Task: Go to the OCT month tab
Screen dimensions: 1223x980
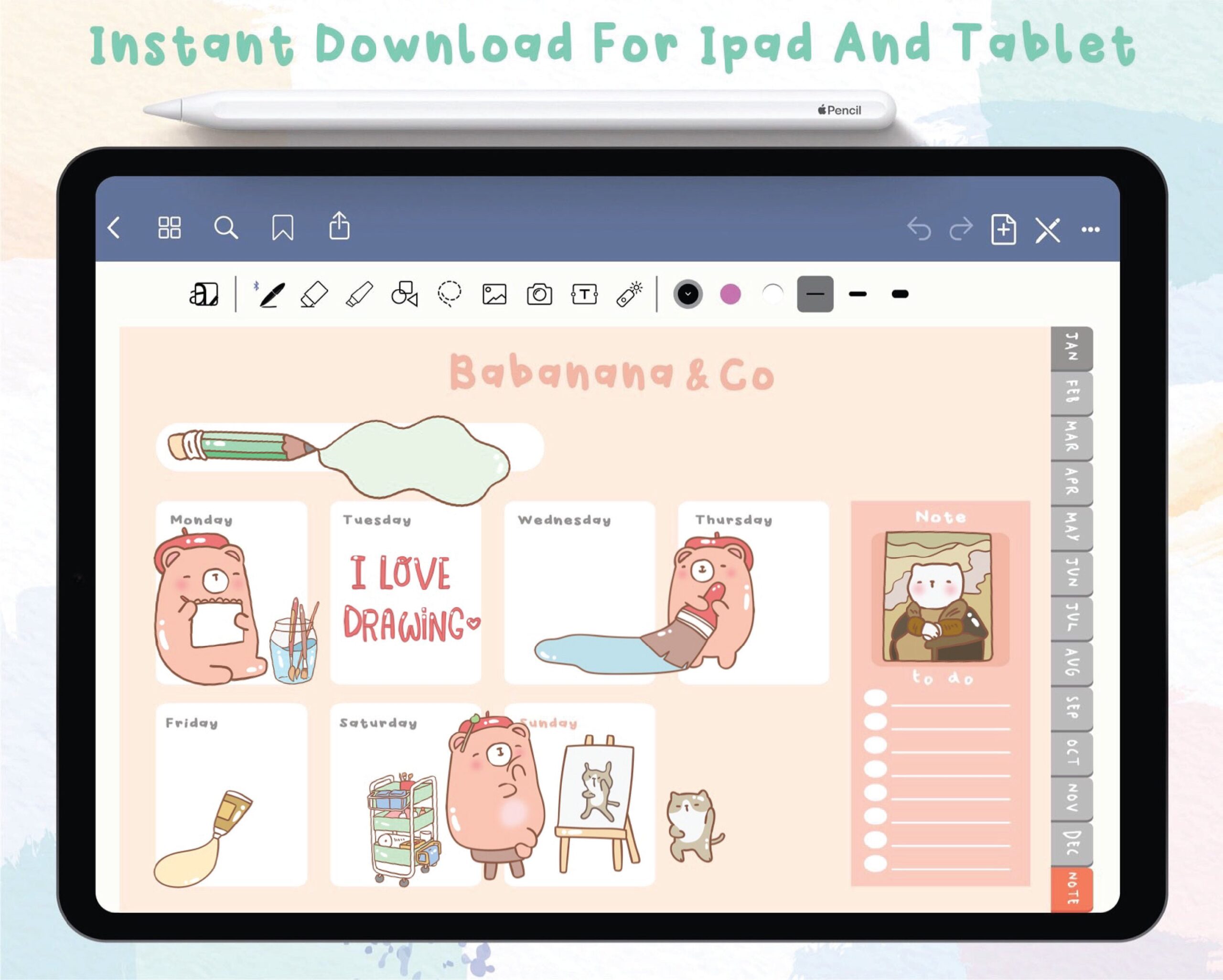Action: 1071,754
